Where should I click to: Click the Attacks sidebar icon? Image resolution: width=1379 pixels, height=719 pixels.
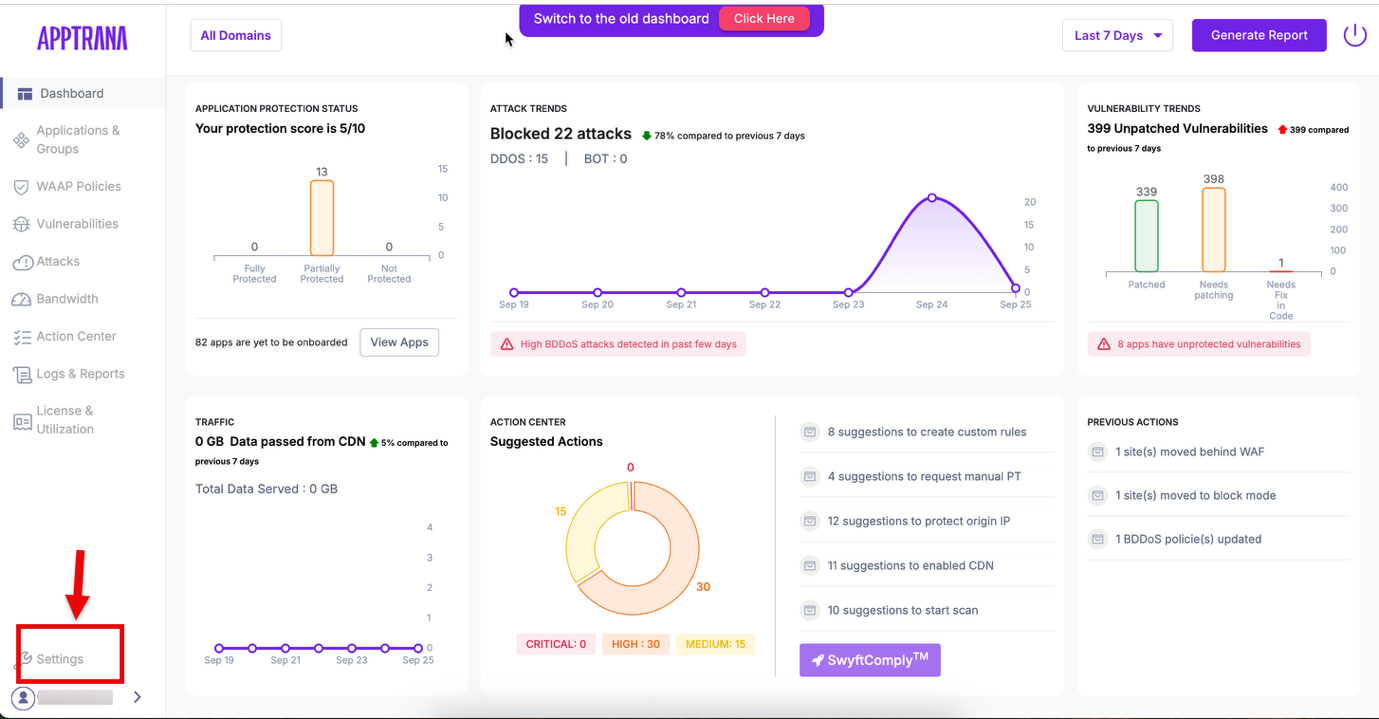22,262
